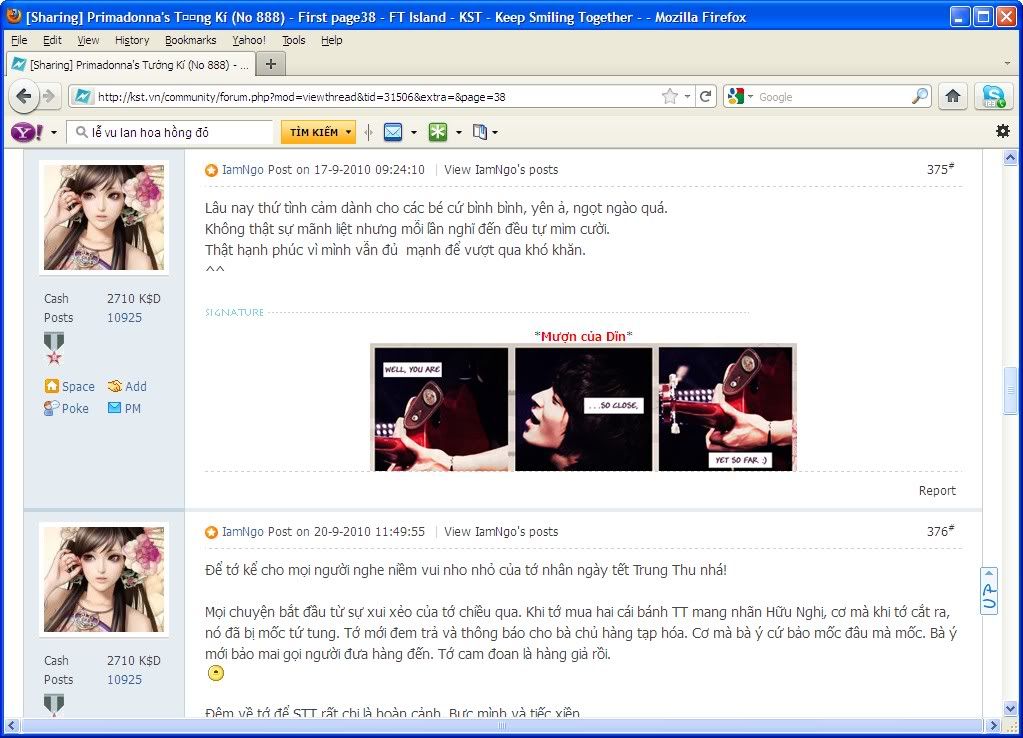Screen dimensions: 1023x738
Task: Click the green asterisk toolbar icon
Action: tap(438, 132)
